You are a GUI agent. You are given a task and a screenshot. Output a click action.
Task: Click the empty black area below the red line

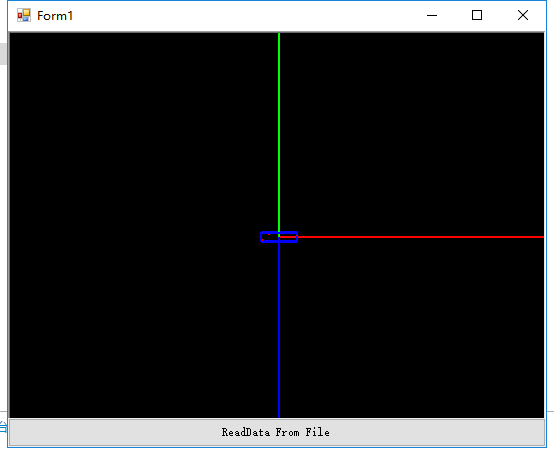pos(413,329)
